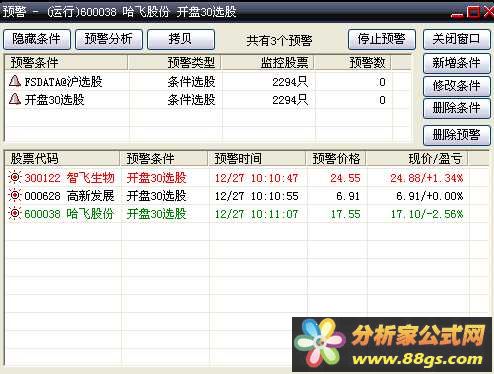Sort by 预警时间 column header

257,159
